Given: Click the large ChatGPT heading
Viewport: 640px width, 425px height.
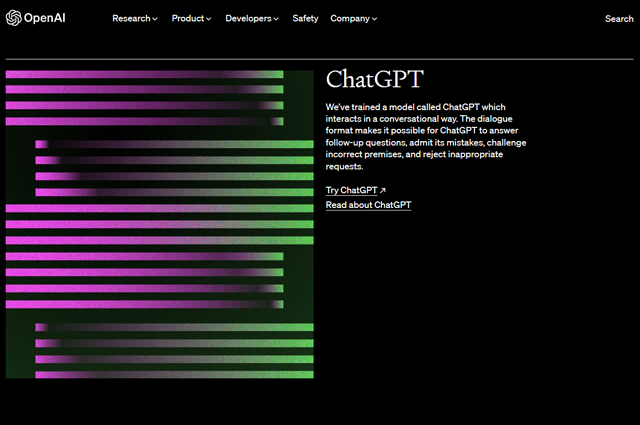Looking at the screenshot, I should pyautogui.click(x=375, y=80).
